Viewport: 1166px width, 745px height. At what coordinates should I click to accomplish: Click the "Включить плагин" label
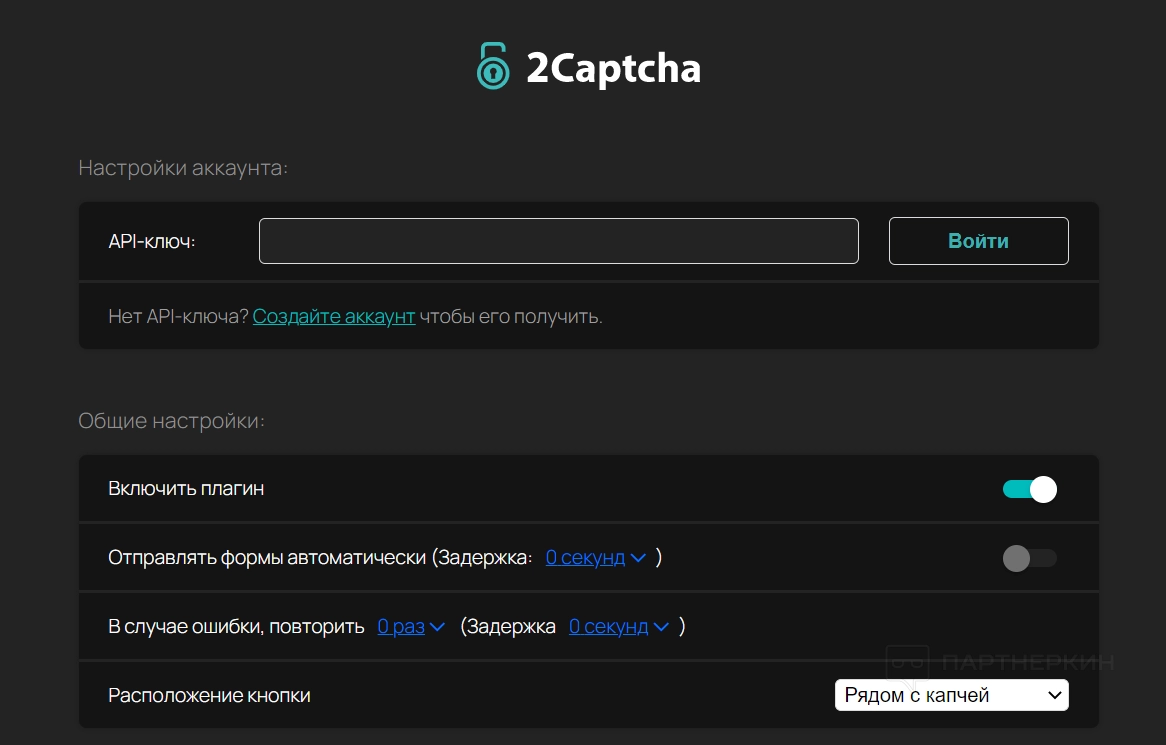[186, 489]
